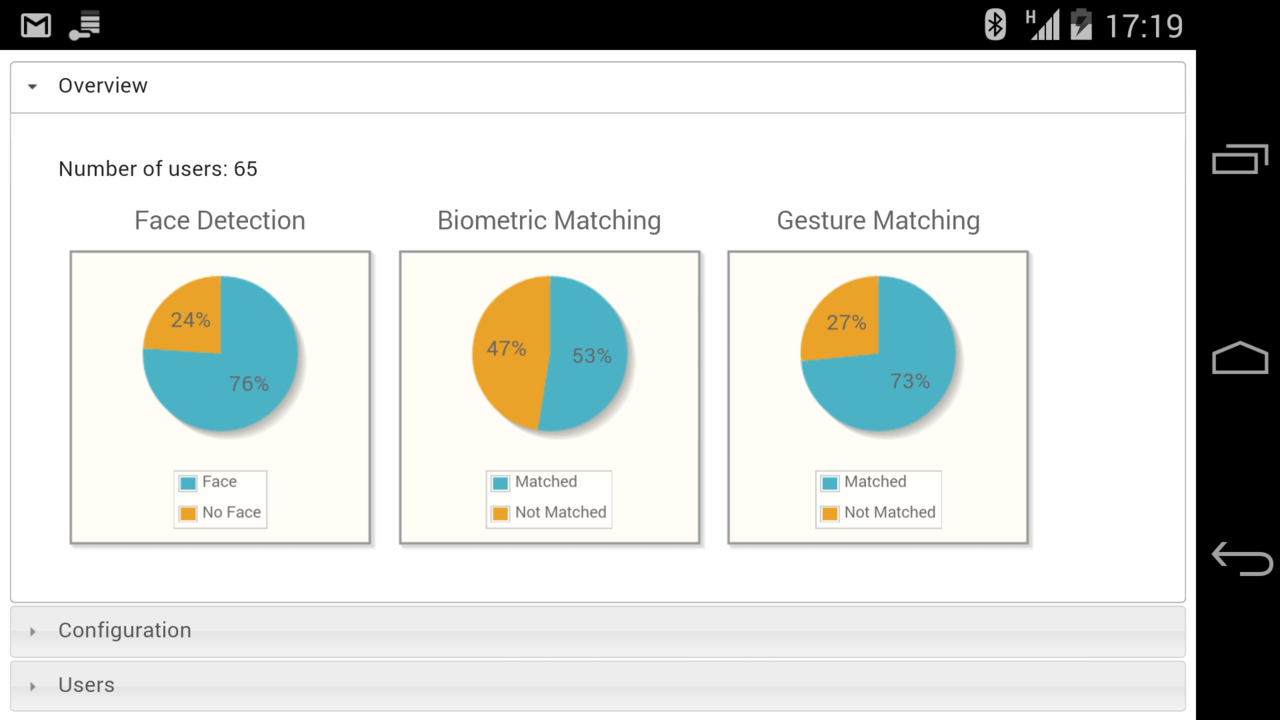1280x720 pixels.
Task: Tap the music playlist notification icon
Action: tap(85, 26)
